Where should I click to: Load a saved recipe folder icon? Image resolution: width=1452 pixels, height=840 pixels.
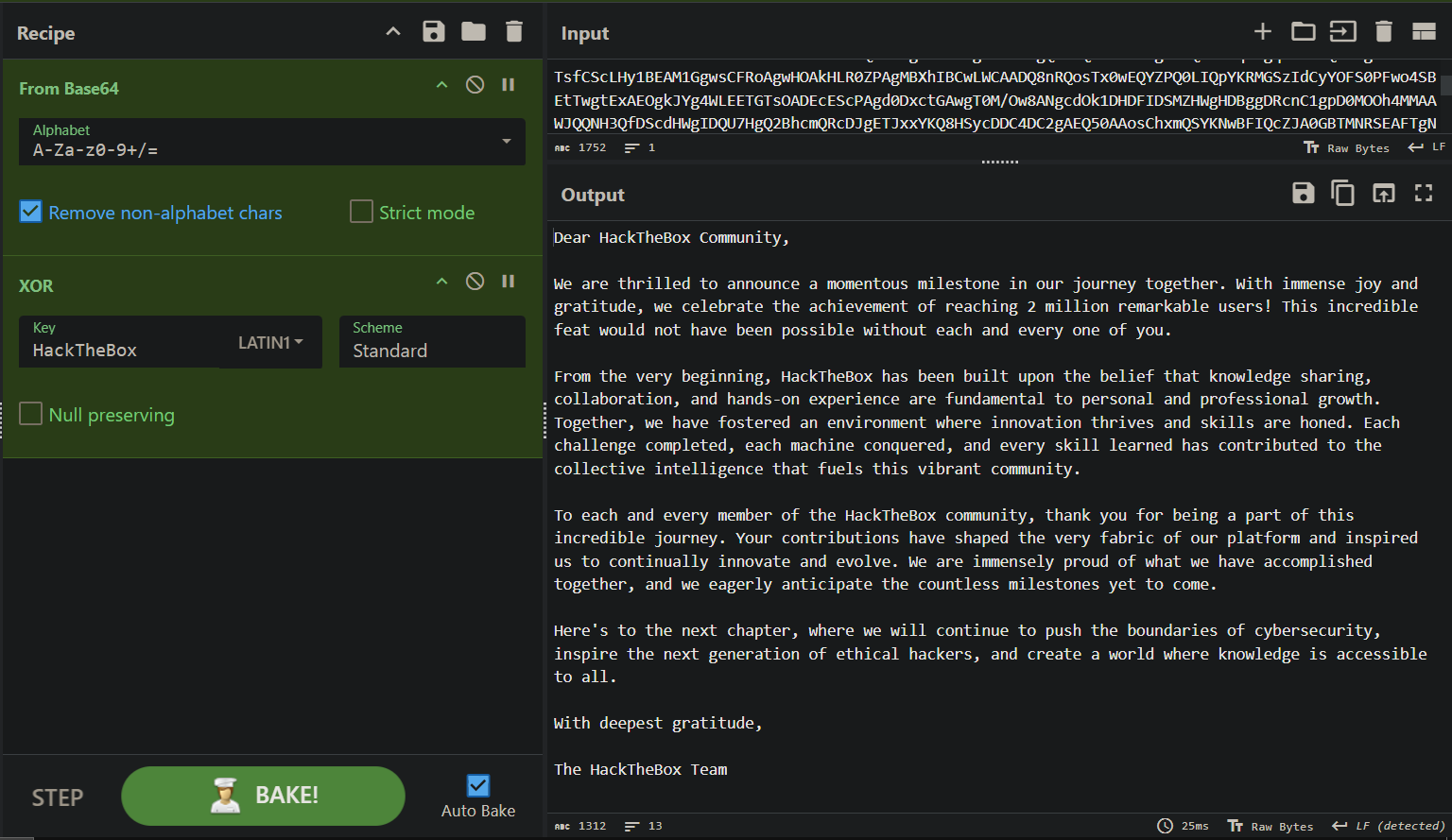[474, 32]
